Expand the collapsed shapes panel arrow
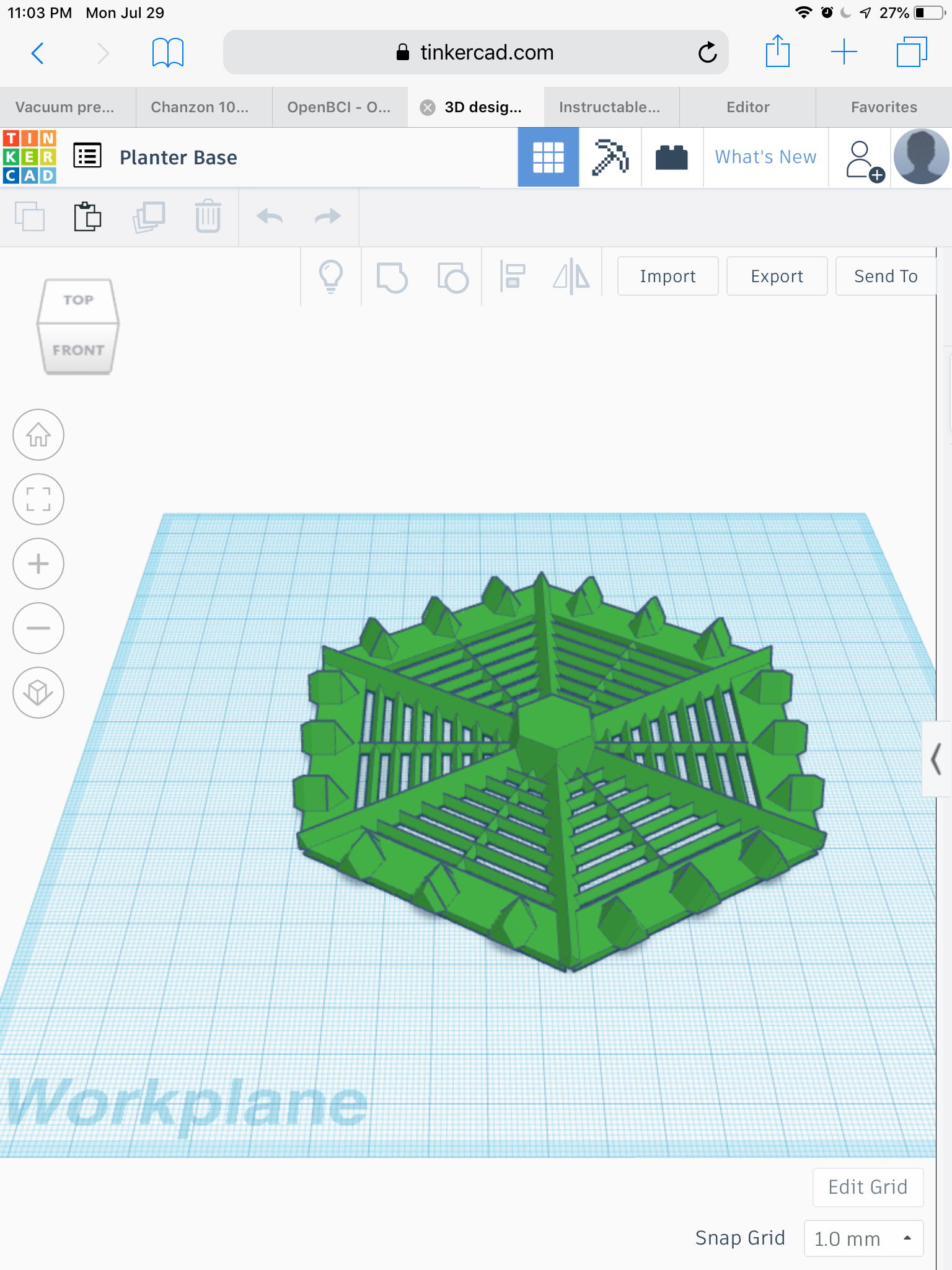This screenshot has height=1270, width=952. 936,759
